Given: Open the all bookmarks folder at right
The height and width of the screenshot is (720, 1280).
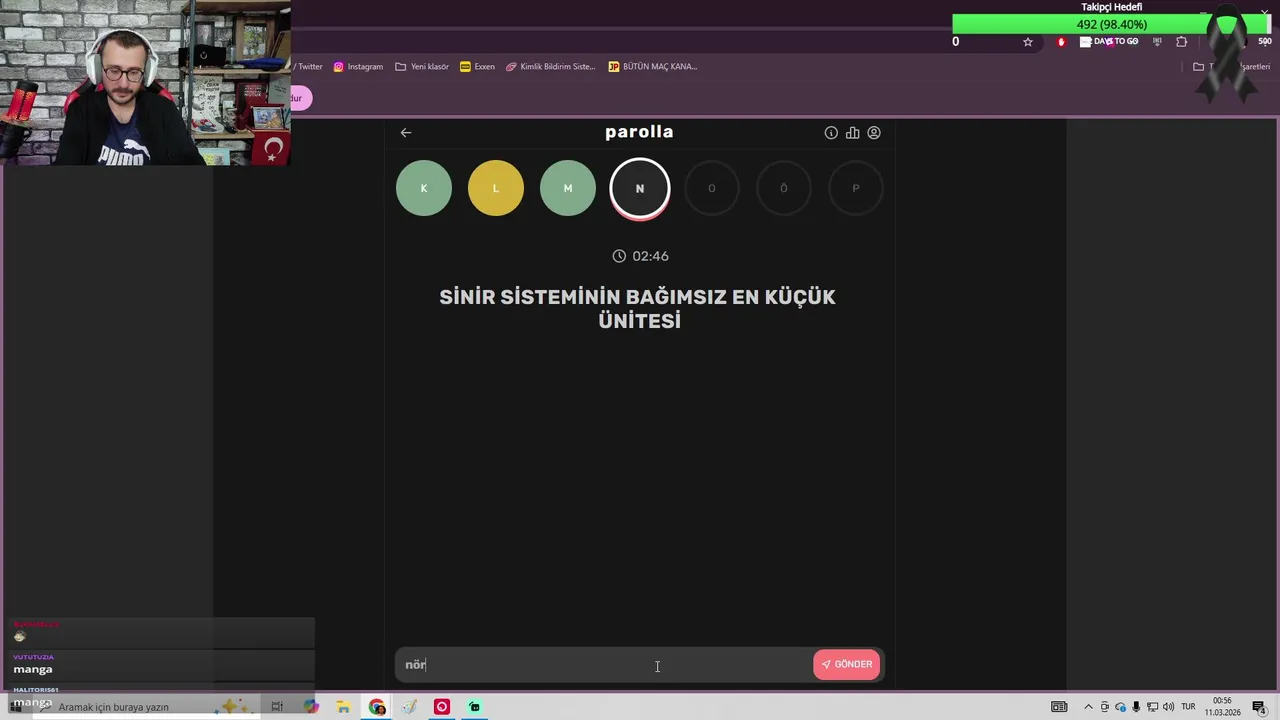Looking at the screenshot, I should pos(1231,67).
